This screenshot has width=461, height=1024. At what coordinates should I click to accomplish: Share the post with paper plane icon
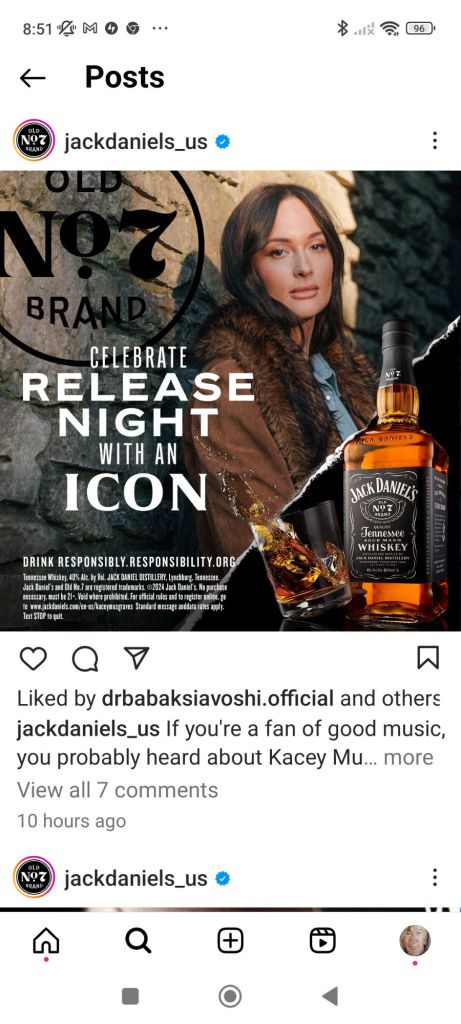(x=137, y=658)
